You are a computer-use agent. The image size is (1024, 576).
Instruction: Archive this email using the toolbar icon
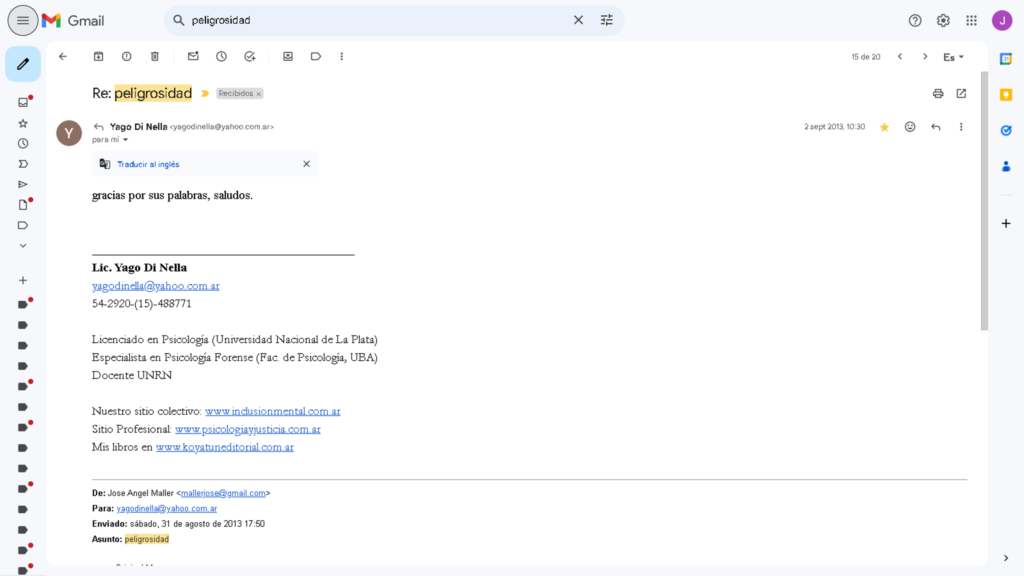click(x=98, y=57)
